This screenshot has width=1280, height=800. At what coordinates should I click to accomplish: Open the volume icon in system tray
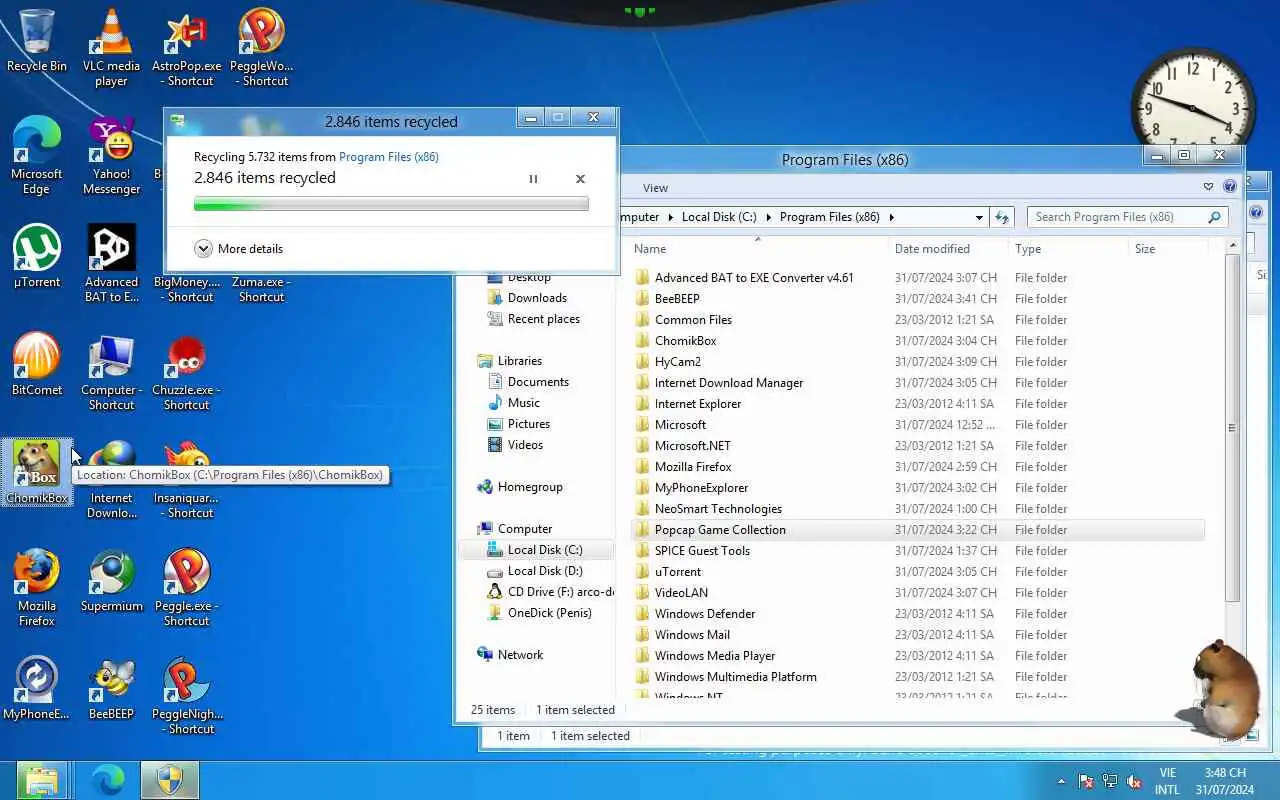pyautogui.click(x=1134, y=781)
